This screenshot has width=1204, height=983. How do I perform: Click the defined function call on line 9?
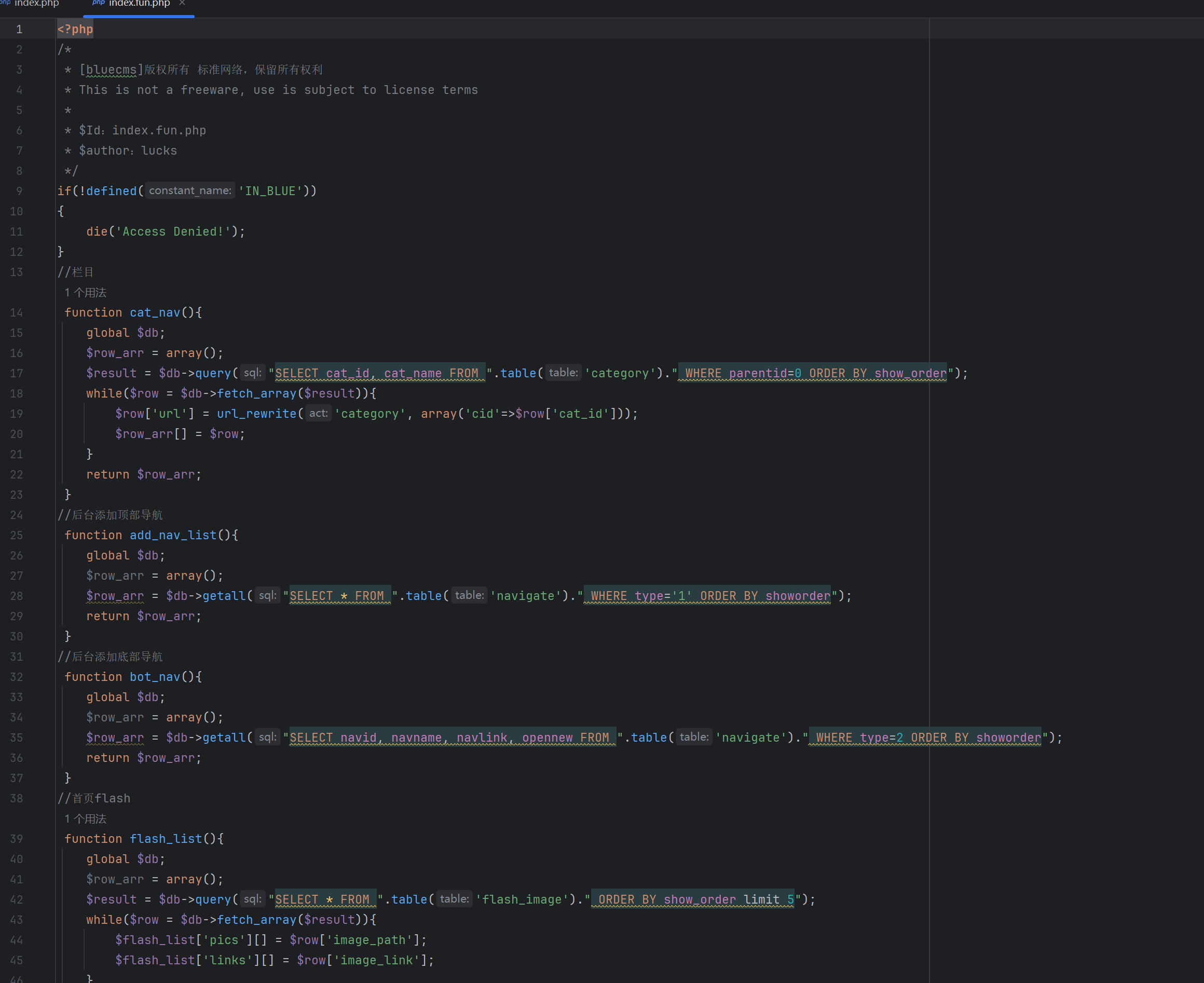112,191
